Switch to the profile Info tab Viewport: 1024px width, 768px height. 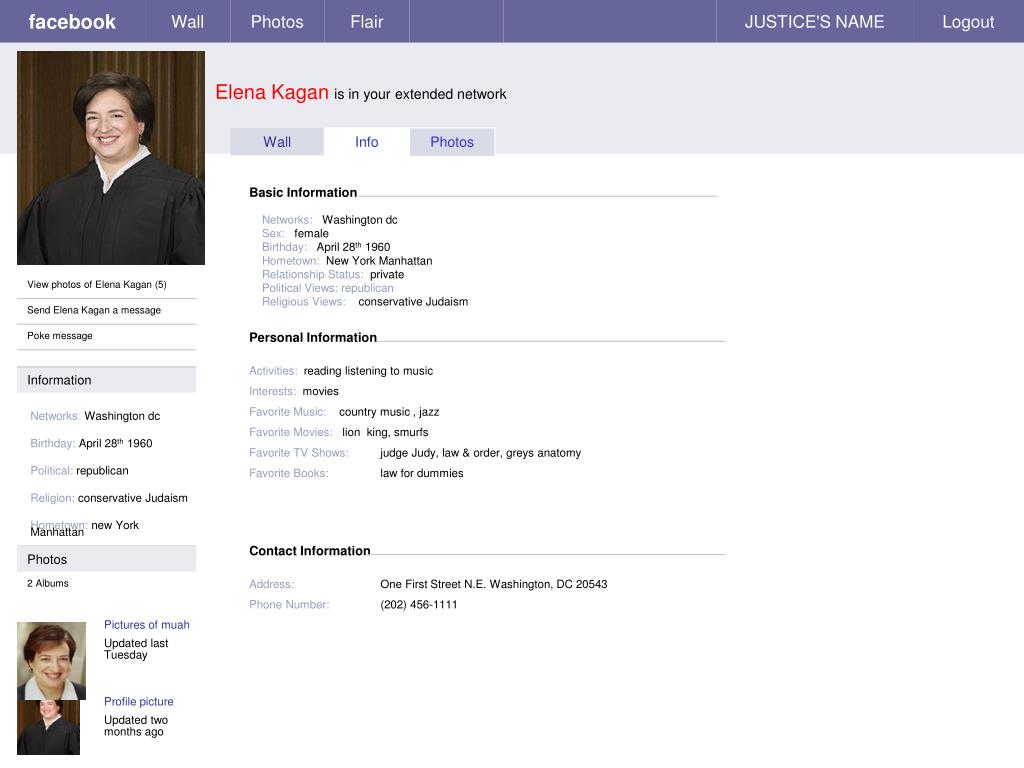[x=366, y=142]
